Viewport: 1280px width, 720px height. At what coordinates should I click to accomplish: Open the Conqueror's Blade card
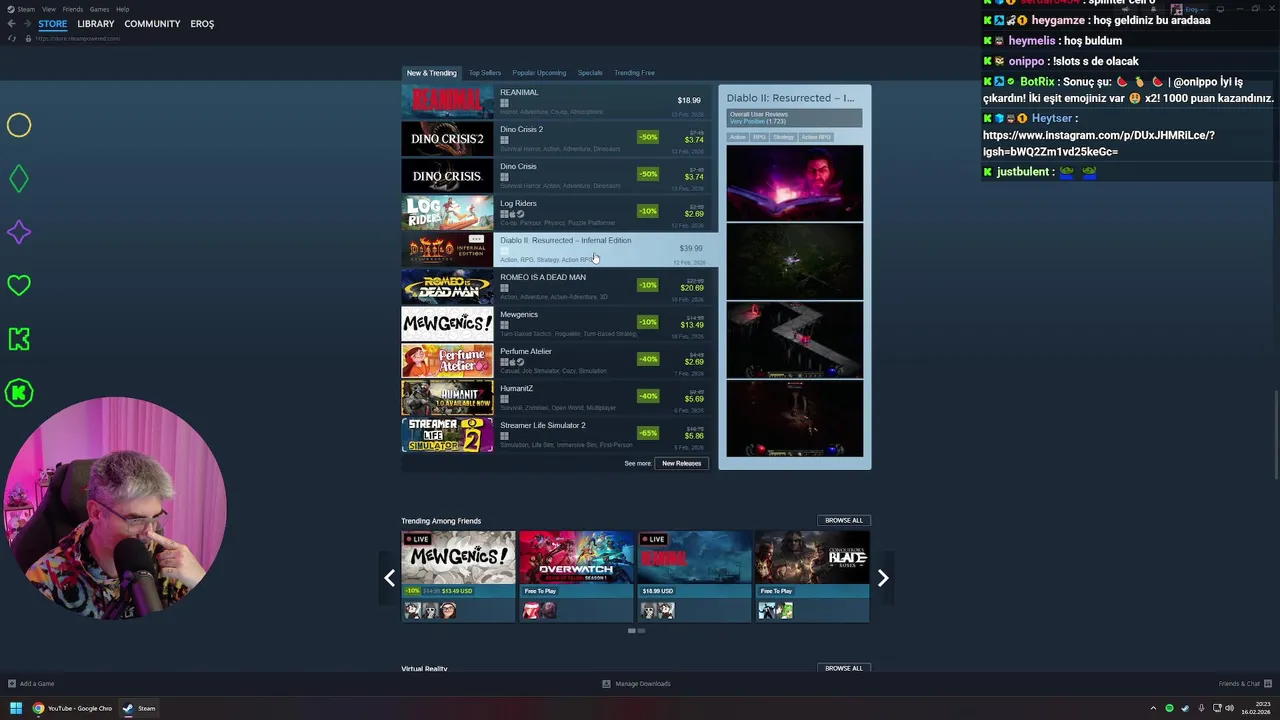point(812,576)
